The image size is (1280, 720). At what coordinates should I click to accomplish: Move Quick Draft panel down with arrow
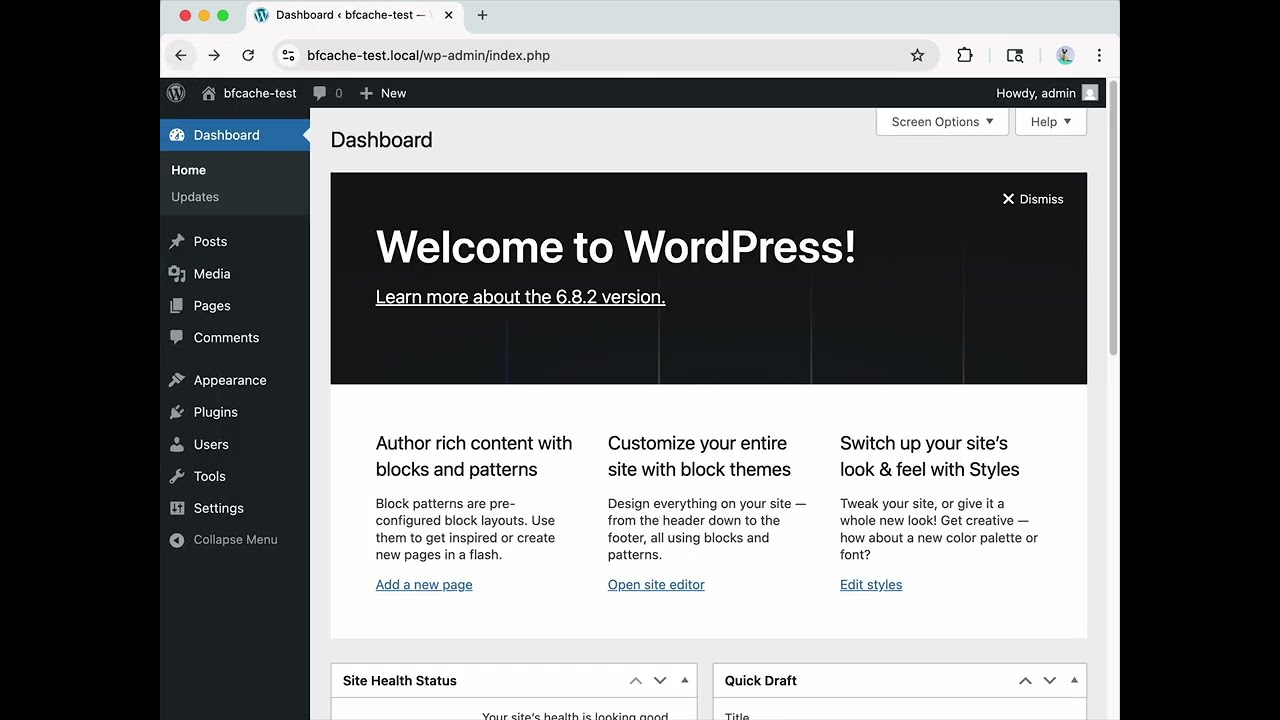click(x=1049, y=680)
